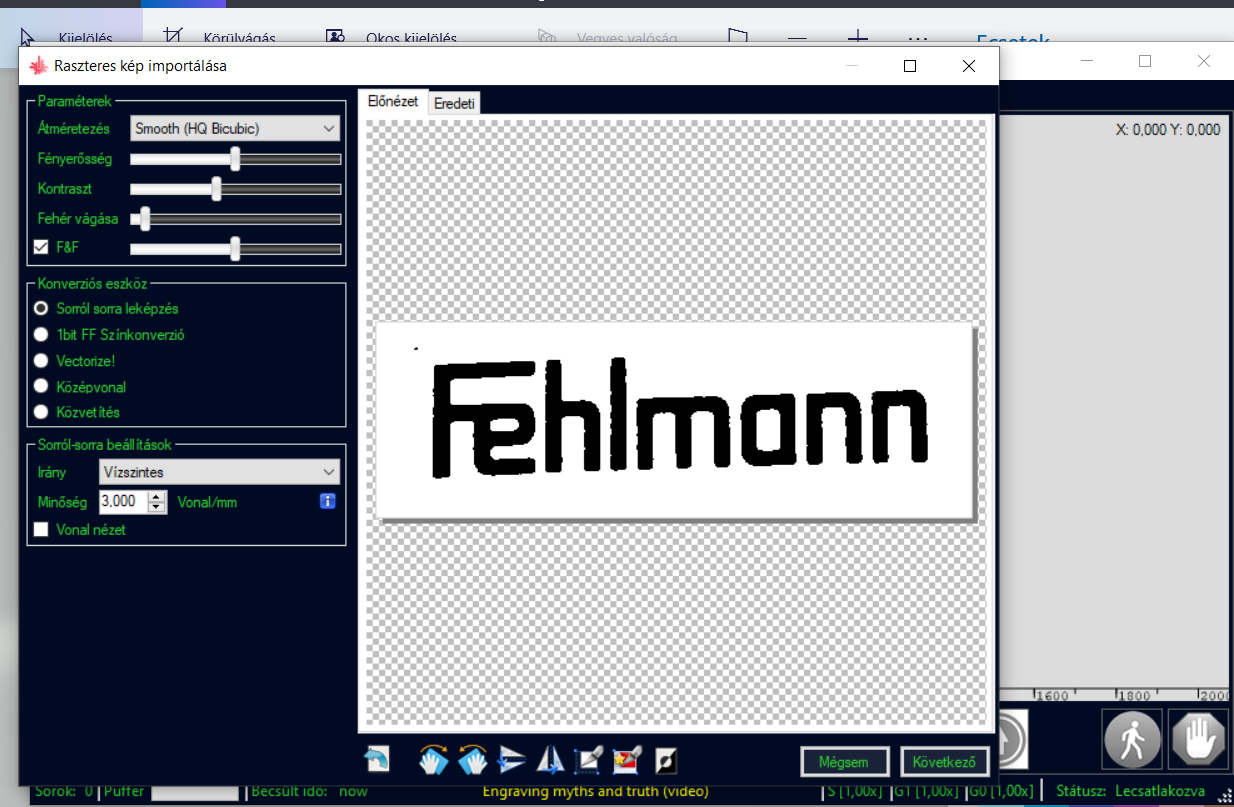Click the Lecsatlakozva status text
The image size is (1234, 807).
(1159, 791)
